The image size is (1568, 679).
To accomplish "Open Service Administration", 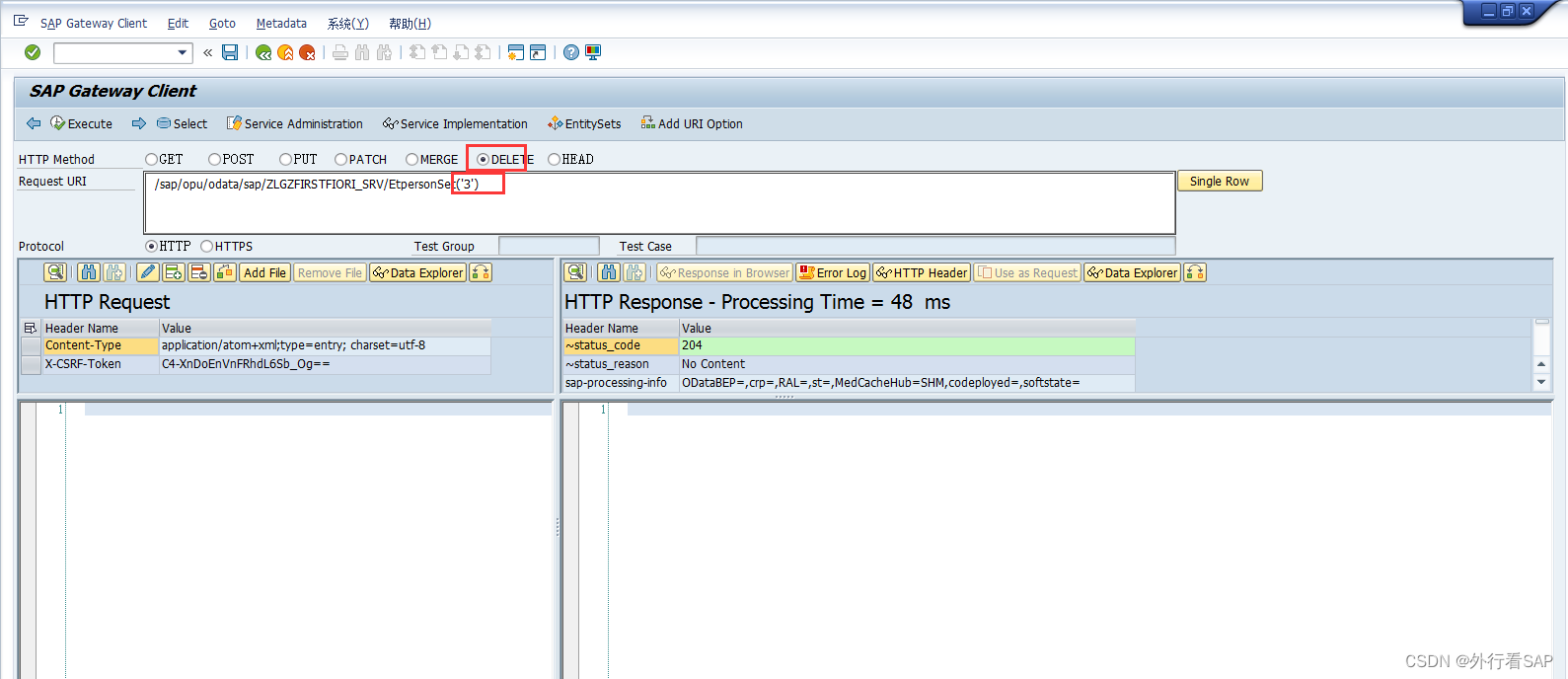I will pos(295,123).
